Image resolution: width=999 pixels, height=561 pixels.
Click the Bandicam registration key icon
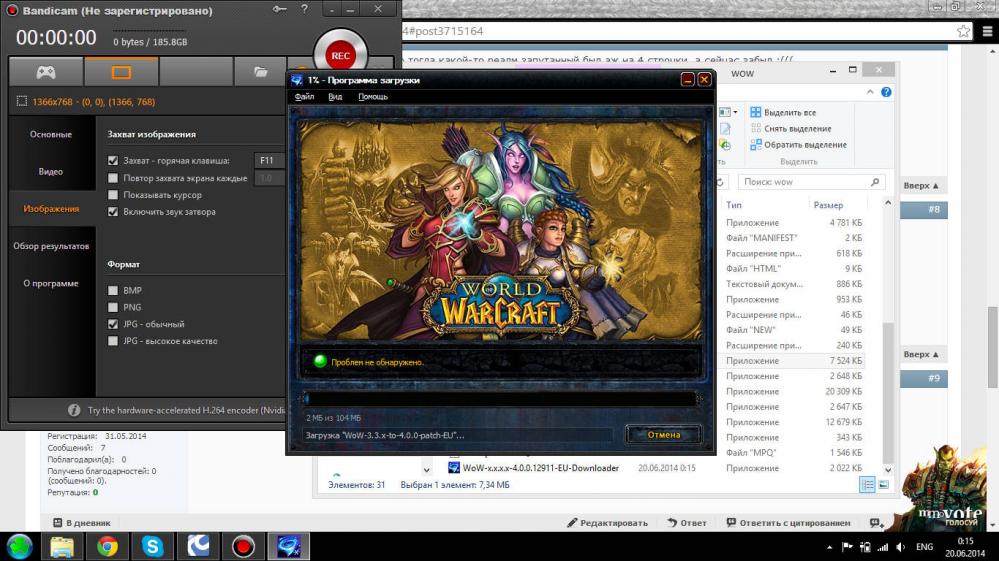[280, 10]
